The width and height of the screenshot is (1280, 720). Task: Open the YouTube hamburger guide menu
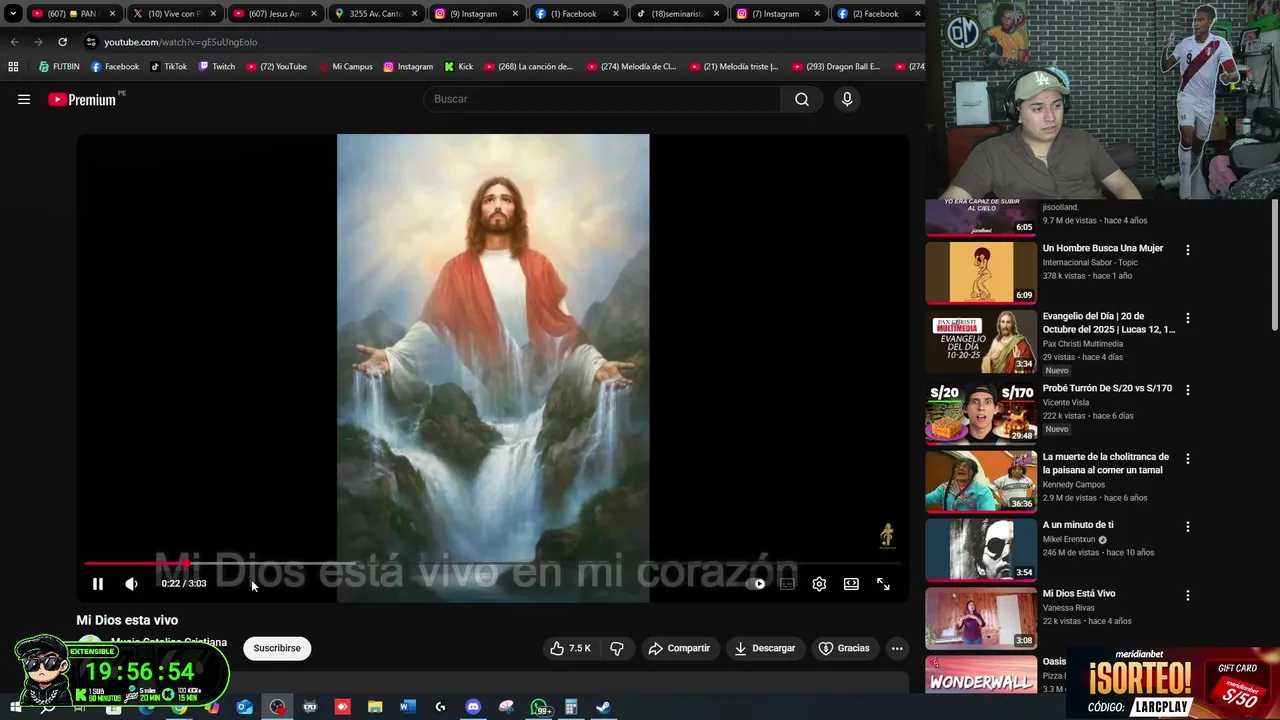24,99
